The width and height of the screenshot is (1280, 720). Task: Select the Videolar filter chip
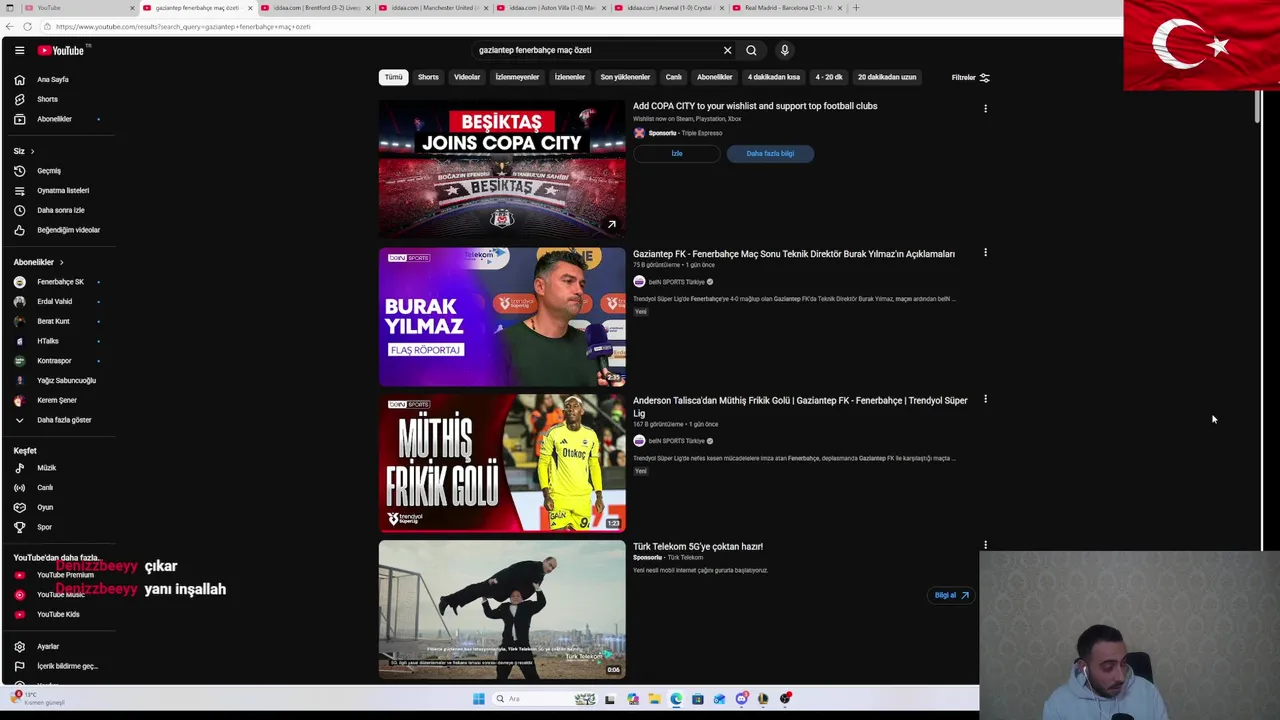[x=467, y=77]
